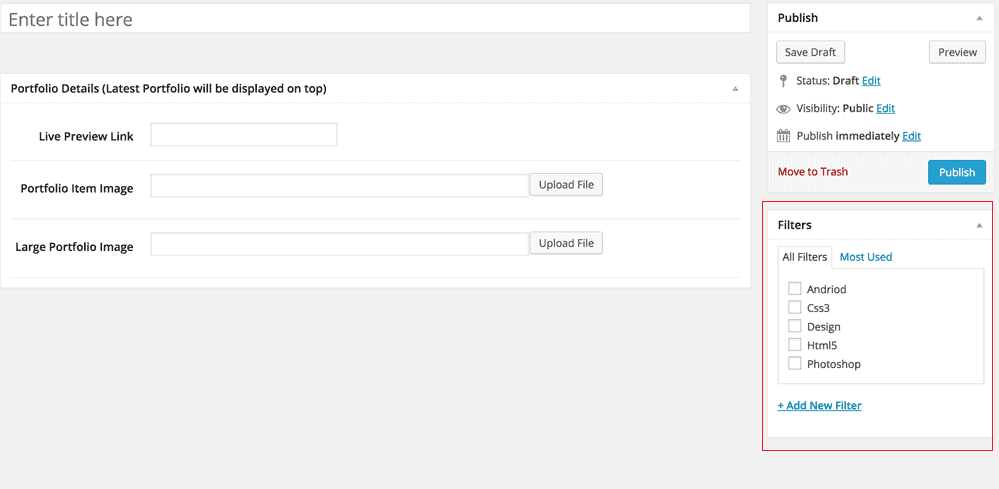The width and height of the screenshot is (999, 489).
Task: Click the Move to Trash link
Action: pyautogui.click(x=812, y=172)
